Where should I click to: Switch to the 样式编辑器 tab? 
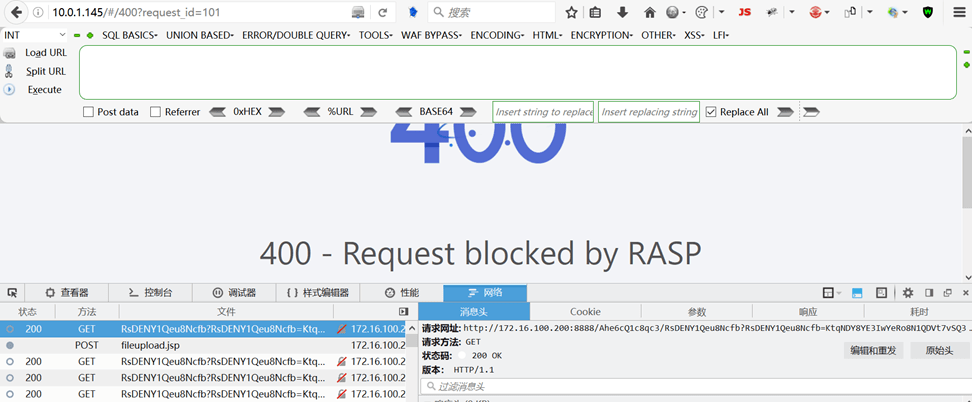[x=317, y=293]
